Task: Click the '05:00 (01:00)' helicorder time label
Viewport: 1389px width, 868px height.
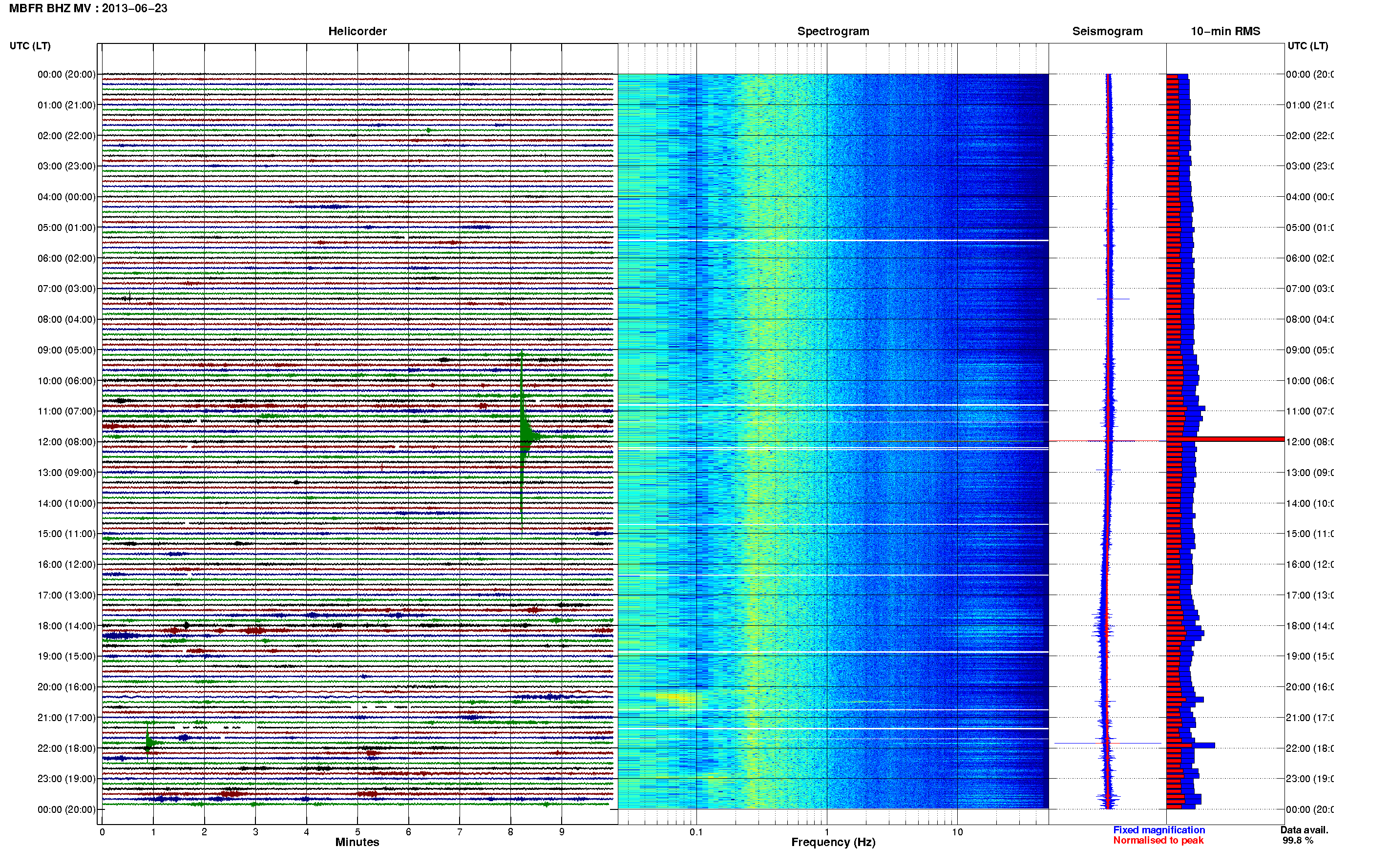Action: pyautogui.click(x=66, y=227)
